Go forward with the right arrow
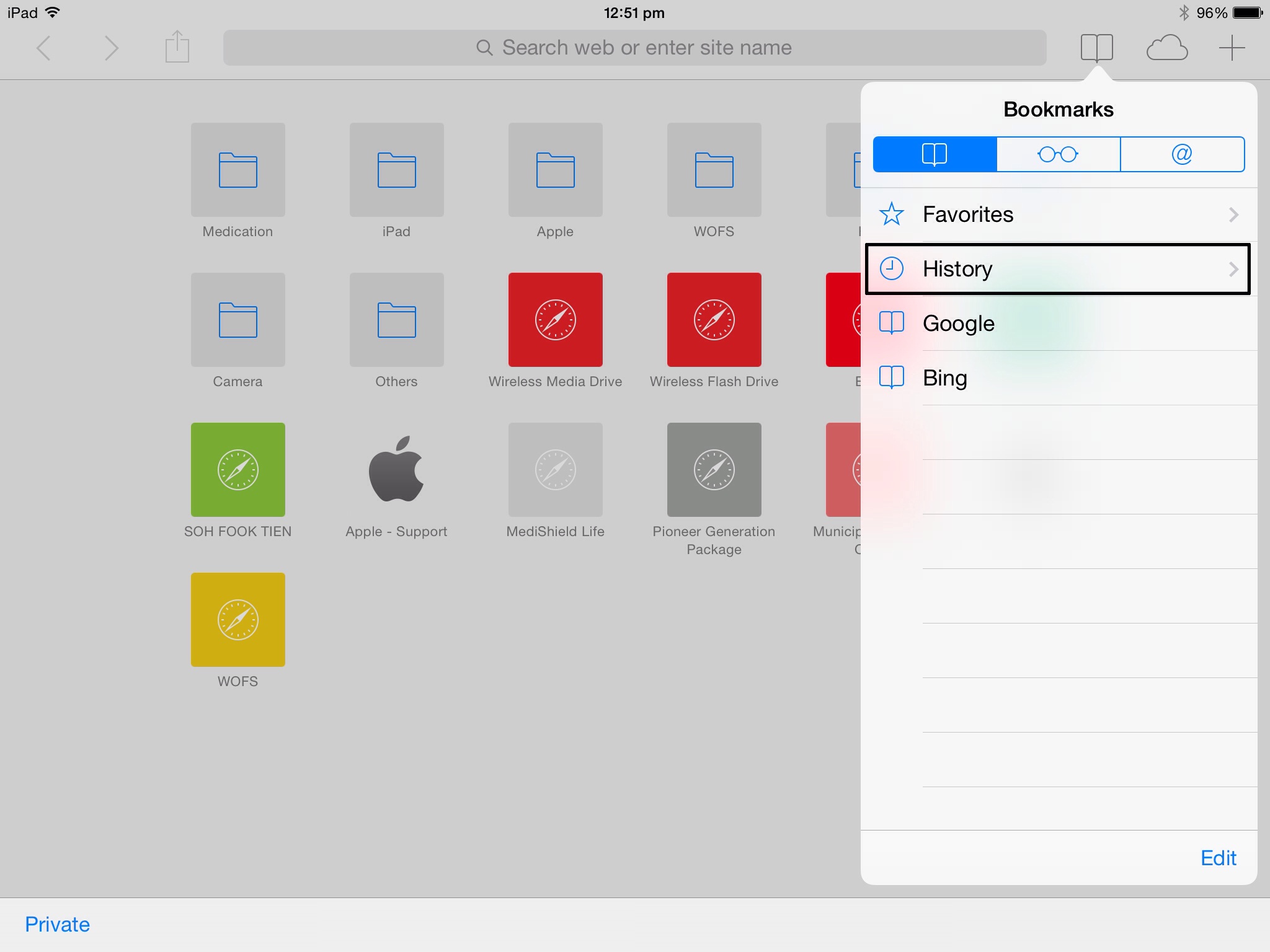Screen dimensions: 1270x952 tap(111, 48)
